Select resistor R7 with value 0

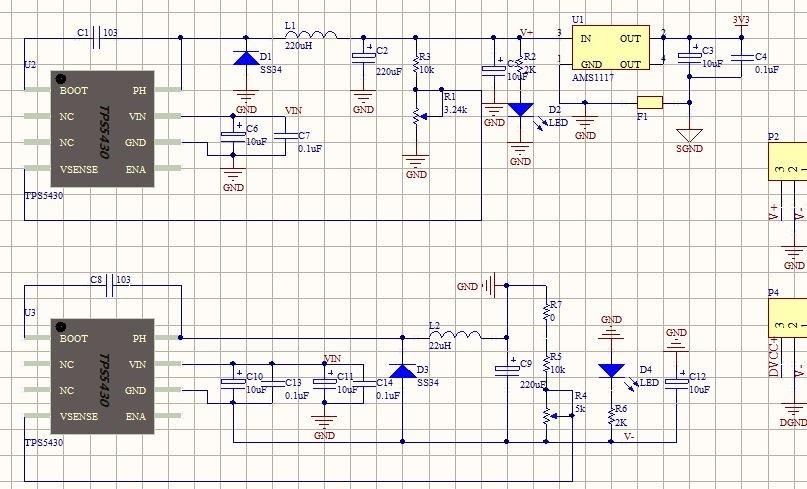click(546, 311)
